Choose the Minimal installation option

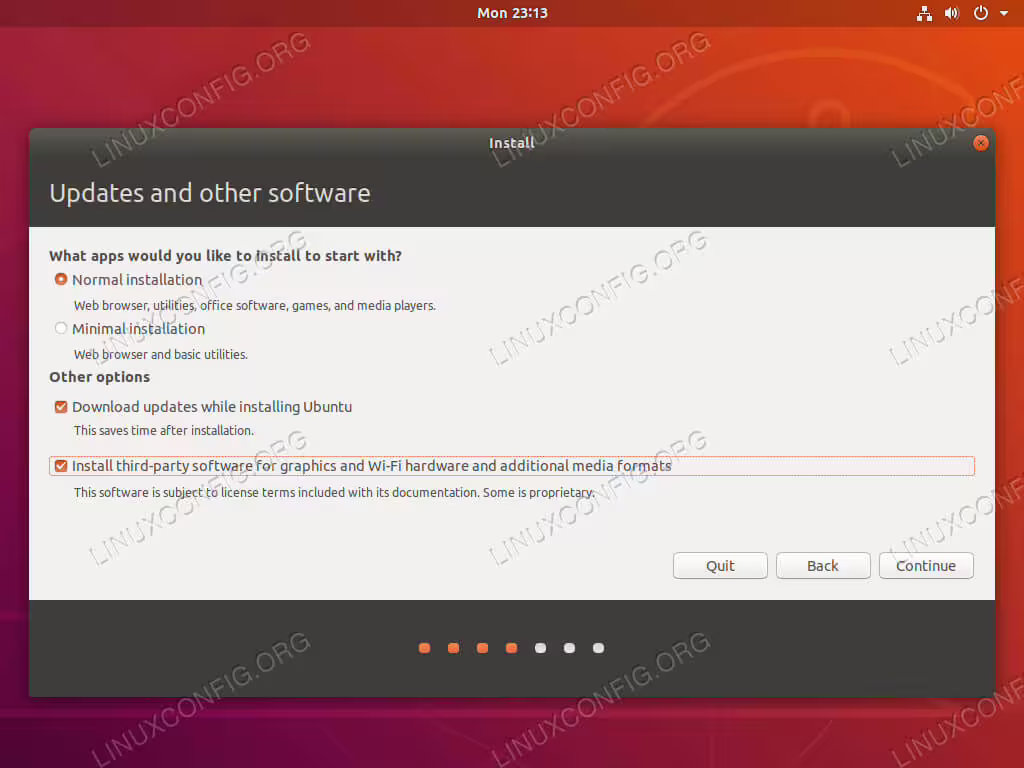[61, 328]
